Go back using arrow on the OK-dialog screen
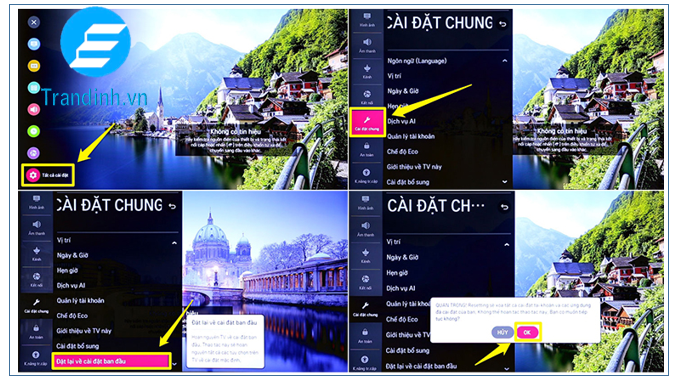The image size is (684, 391). tap(505, 207)
